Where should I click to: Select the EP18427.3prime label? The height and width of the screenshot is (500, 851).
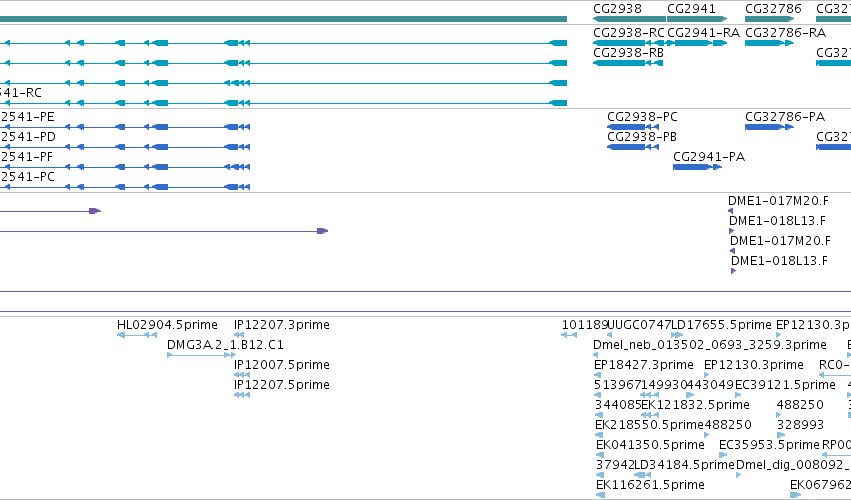coord(644,365)
